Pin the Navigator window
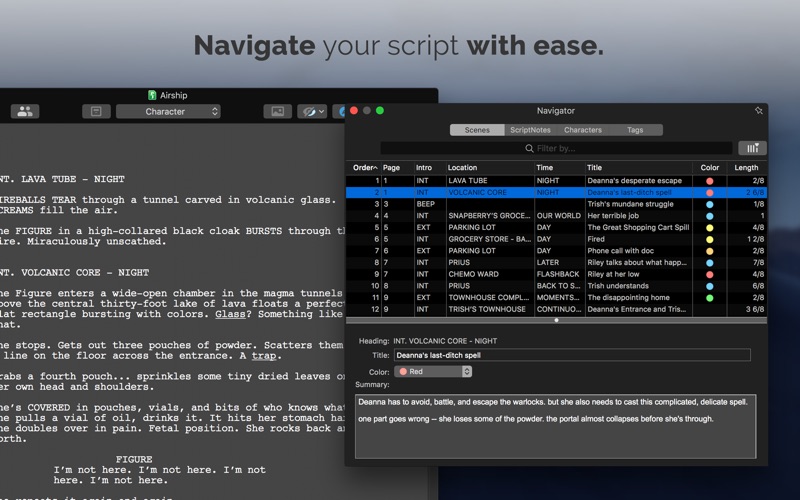This screenshot has width=800, height=500. point(758,111)
